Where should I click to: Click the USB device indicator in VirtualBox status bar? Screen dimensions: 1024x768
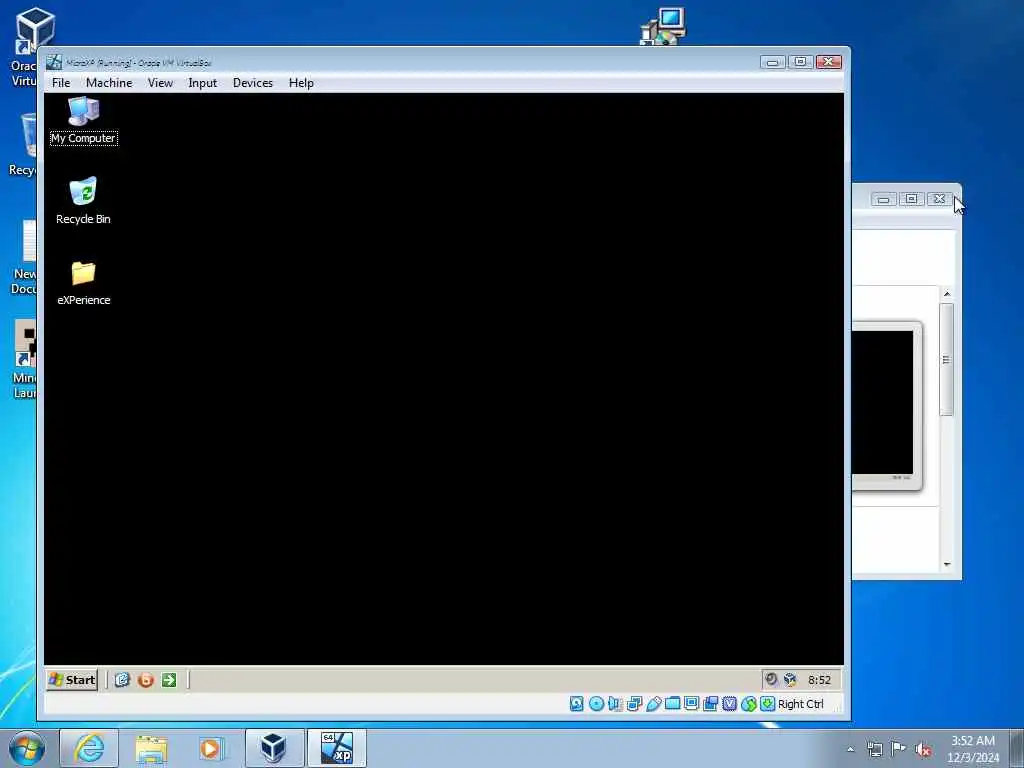pos(654,703)
